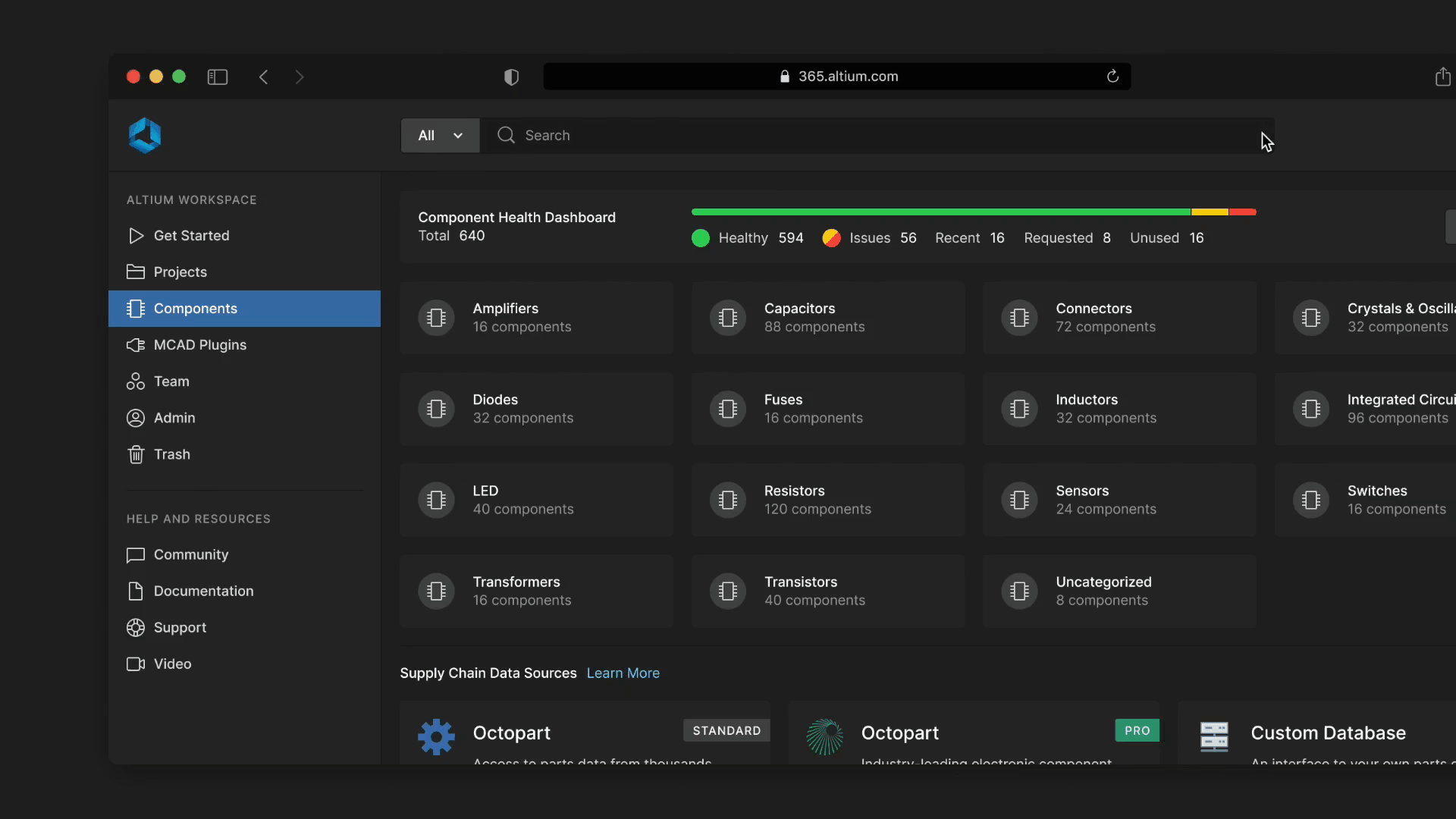This screenshot has height=819, width=1456.
Task: Open the Admin page
Action: click(x=244, y=418)
